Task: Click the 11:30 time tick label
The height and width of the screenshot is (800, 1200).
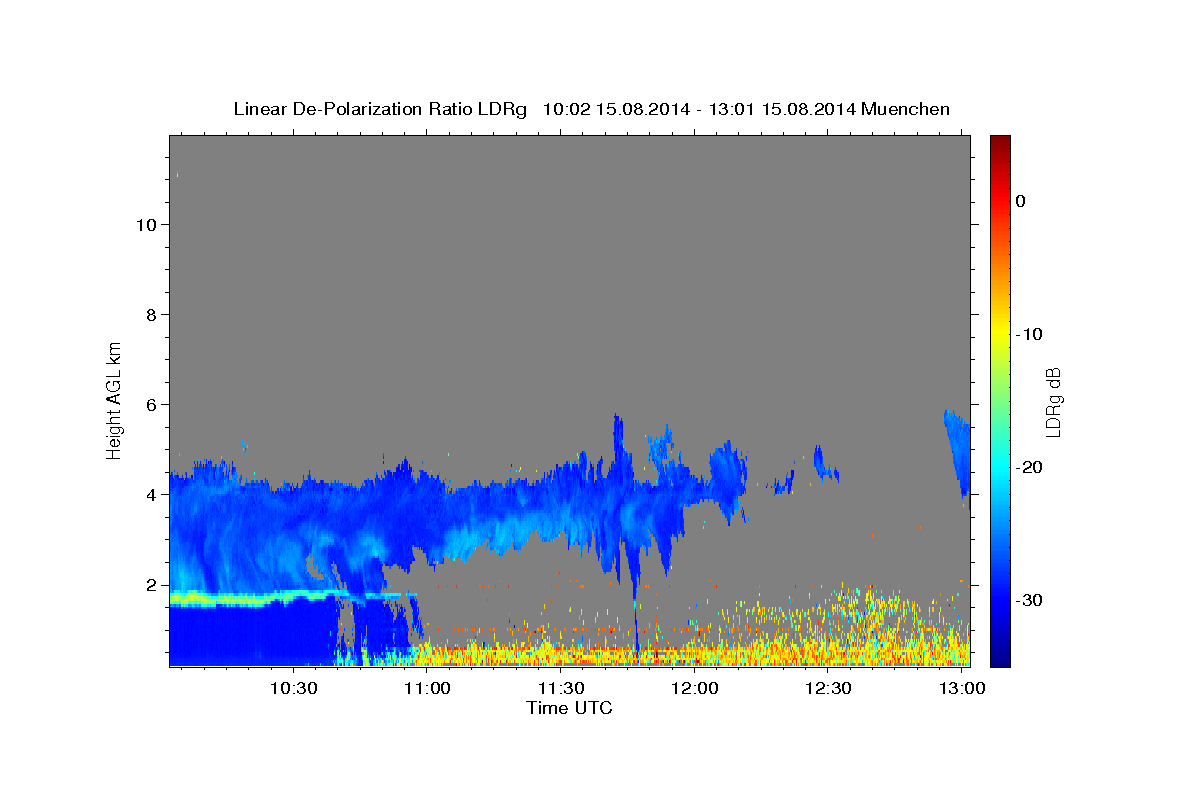Action: [561, 689]
